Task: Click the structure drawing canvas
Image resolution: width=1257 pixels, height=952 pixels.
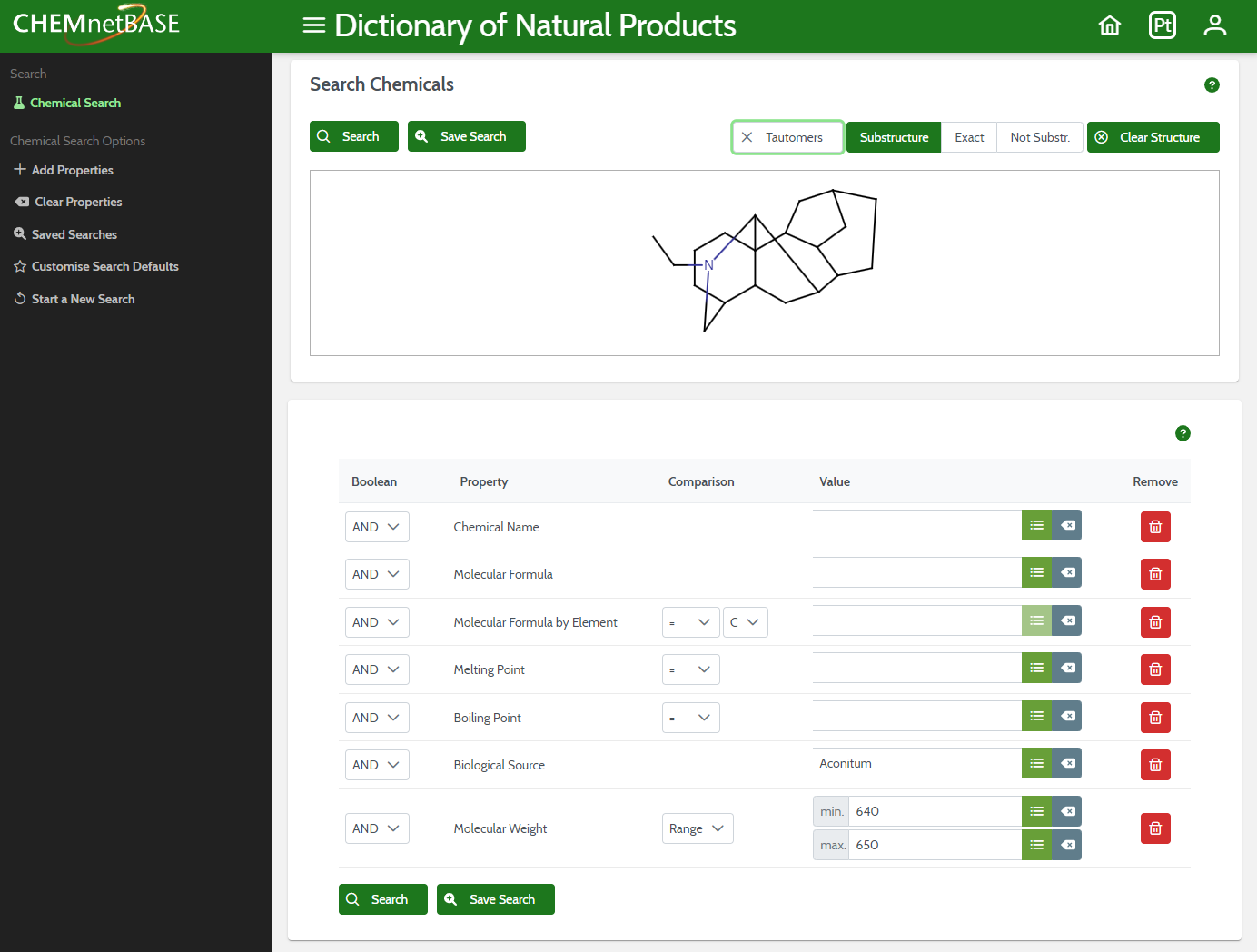Action: tap(765, 263)
